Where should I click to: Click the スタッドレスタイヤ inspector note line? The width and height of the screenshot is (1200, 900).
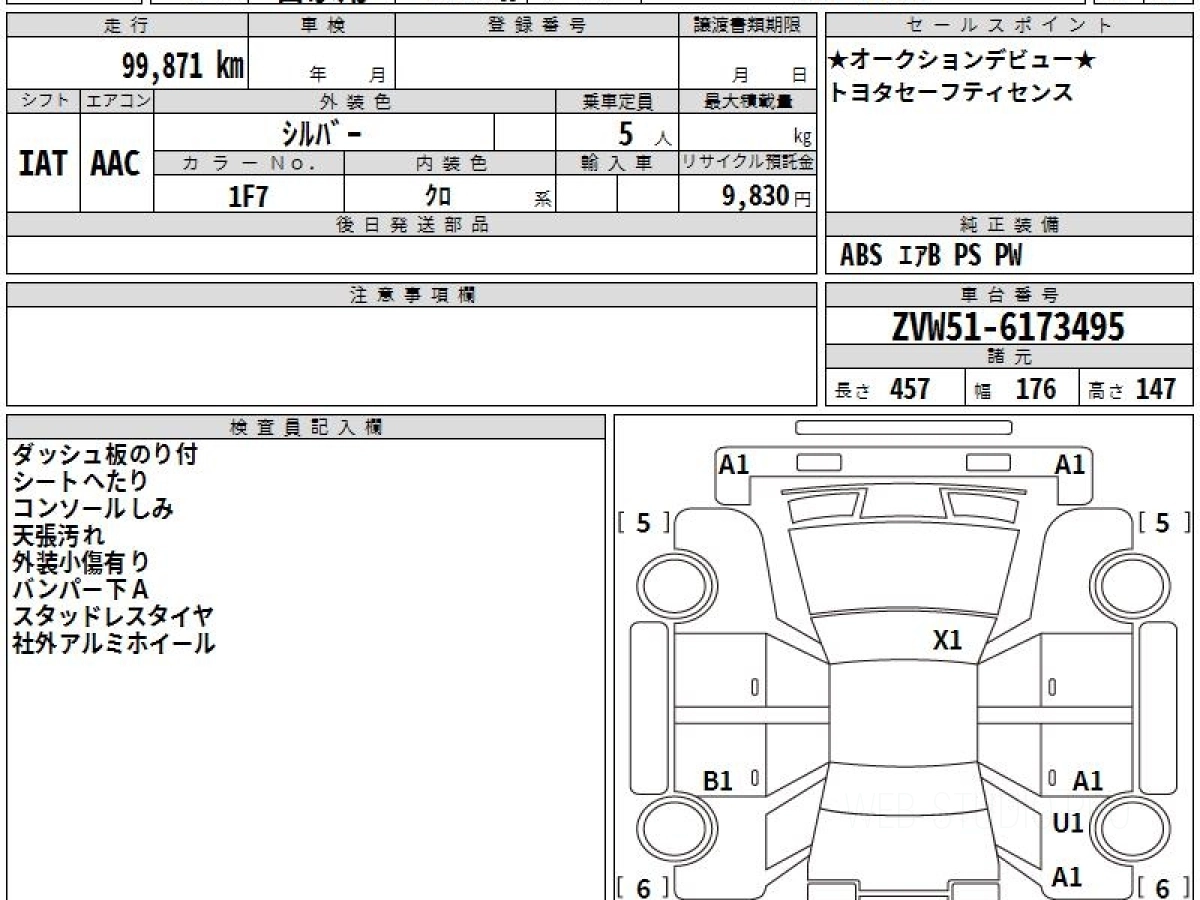[113, 616]
